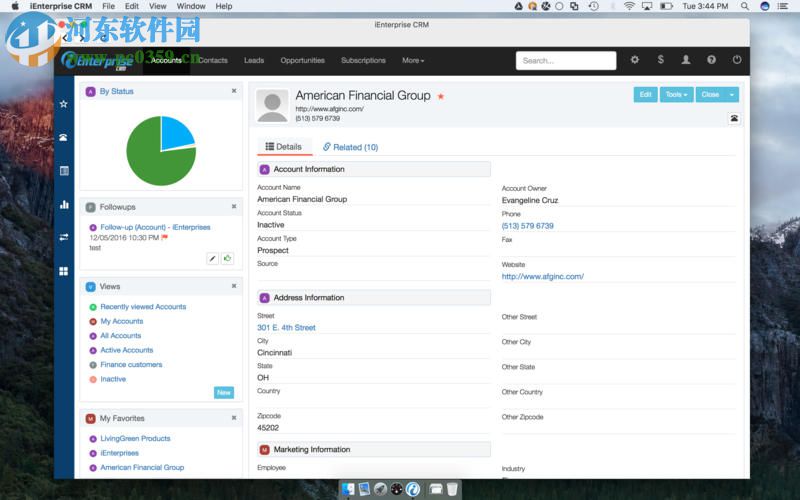The width and height of the screenshot is (800, 500).
Task: Open the View menu in menu bar
Action: (158, 6)
